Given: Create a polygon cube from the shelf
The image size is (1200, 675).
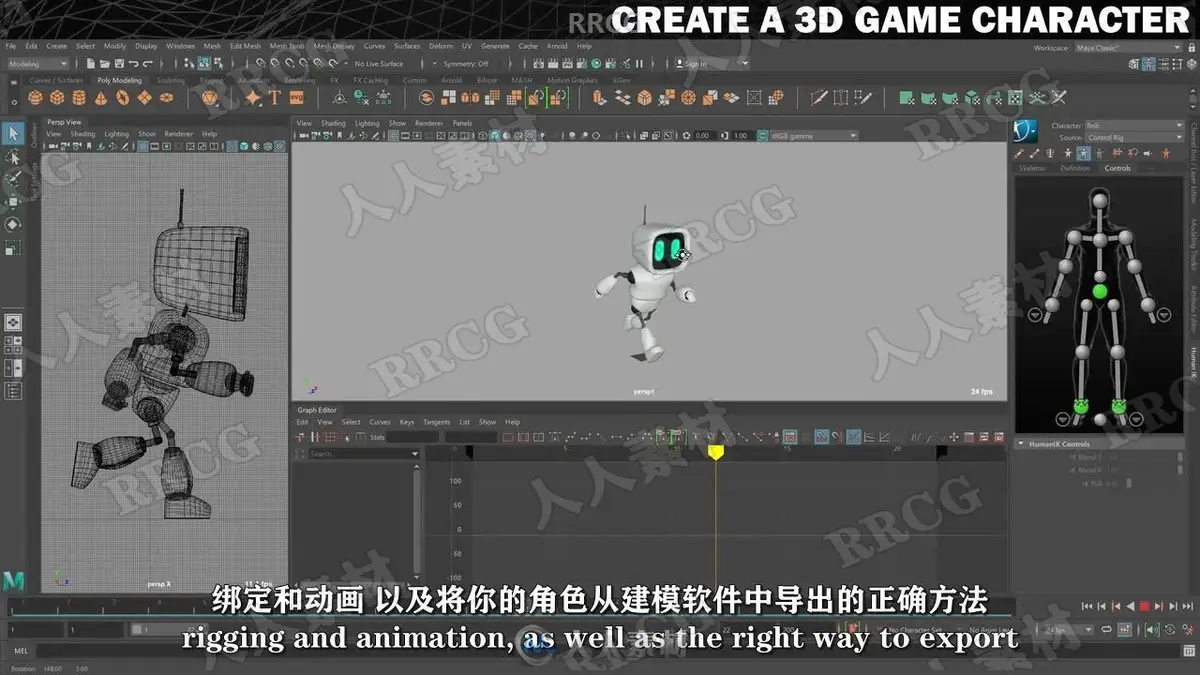Looking at the screenshot, I should (57, 98).
